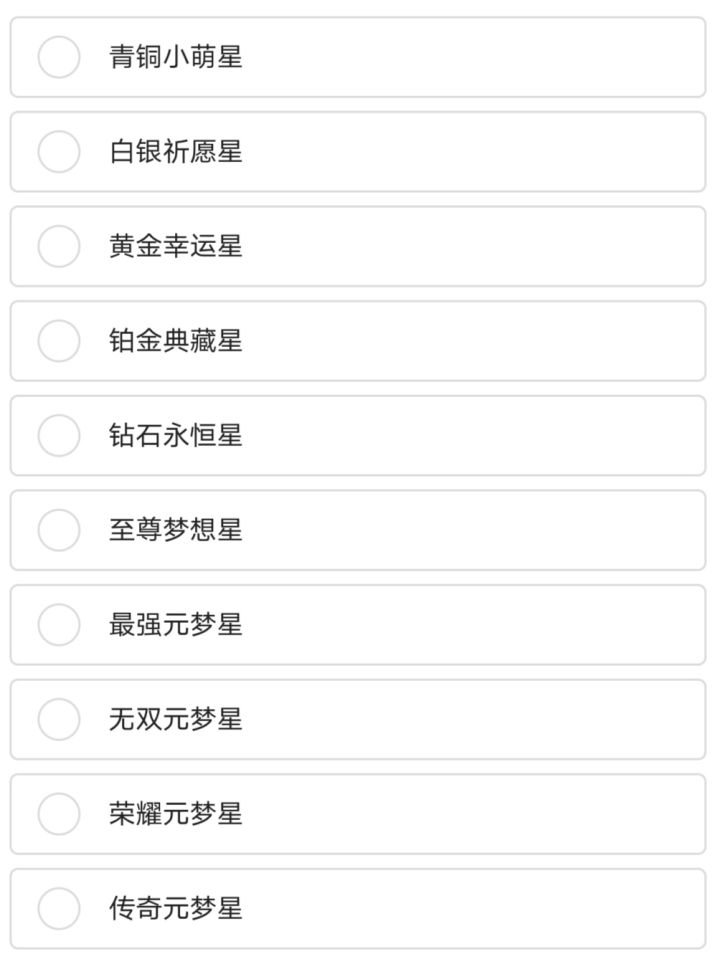Screen dimensions: 720x972
Task: Pick the 无双元梦星 radio circle
Action: (x=59, y=719)
